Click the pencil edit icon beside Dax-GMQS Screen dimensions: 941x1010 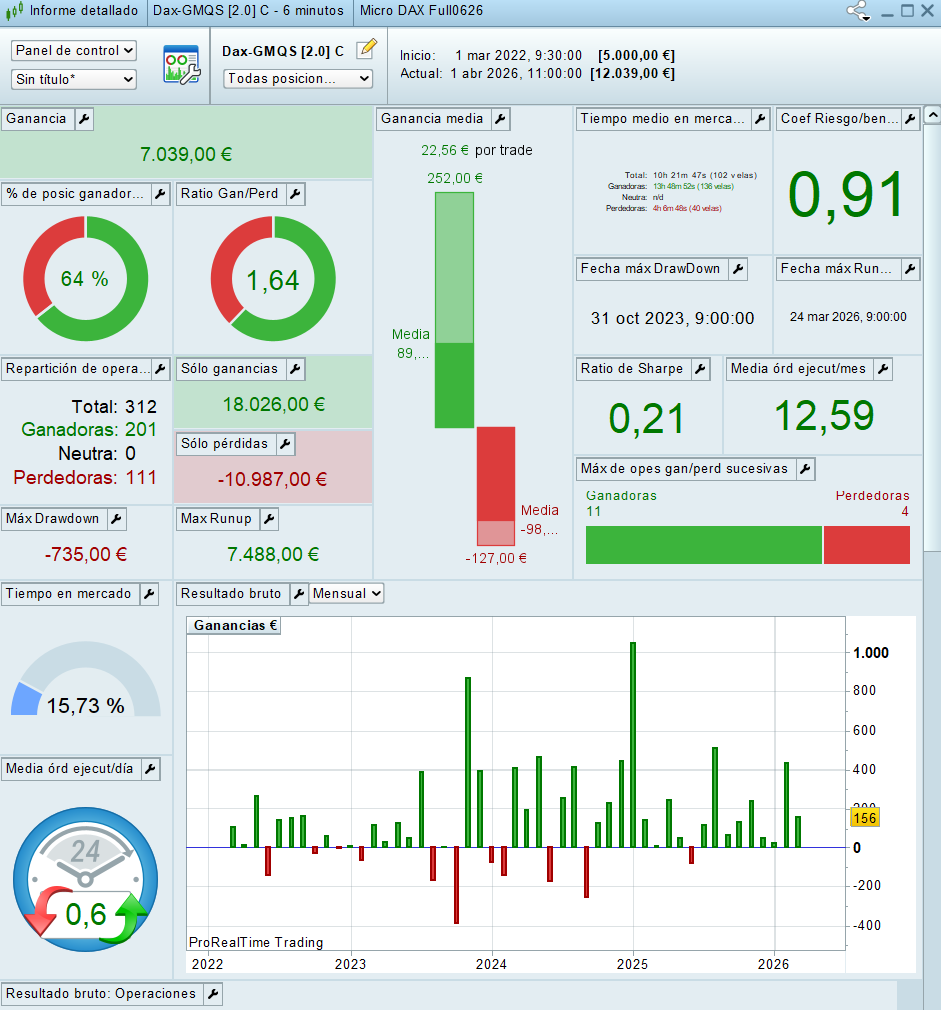367,49
